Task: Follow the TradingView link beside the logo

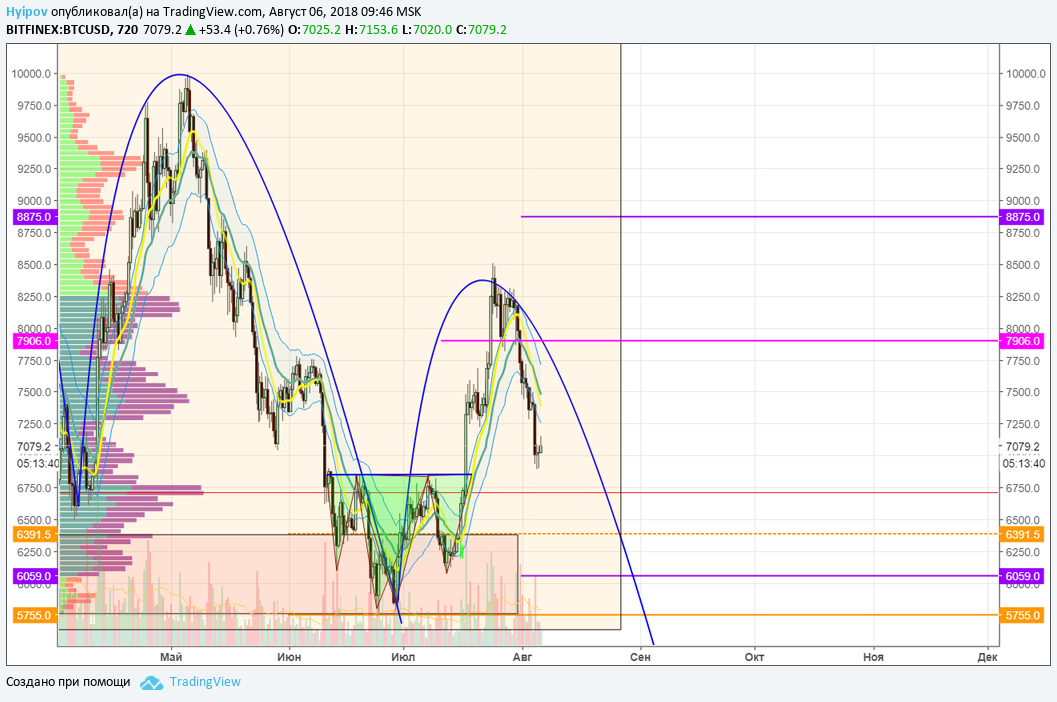Action: tap(205, 682)
